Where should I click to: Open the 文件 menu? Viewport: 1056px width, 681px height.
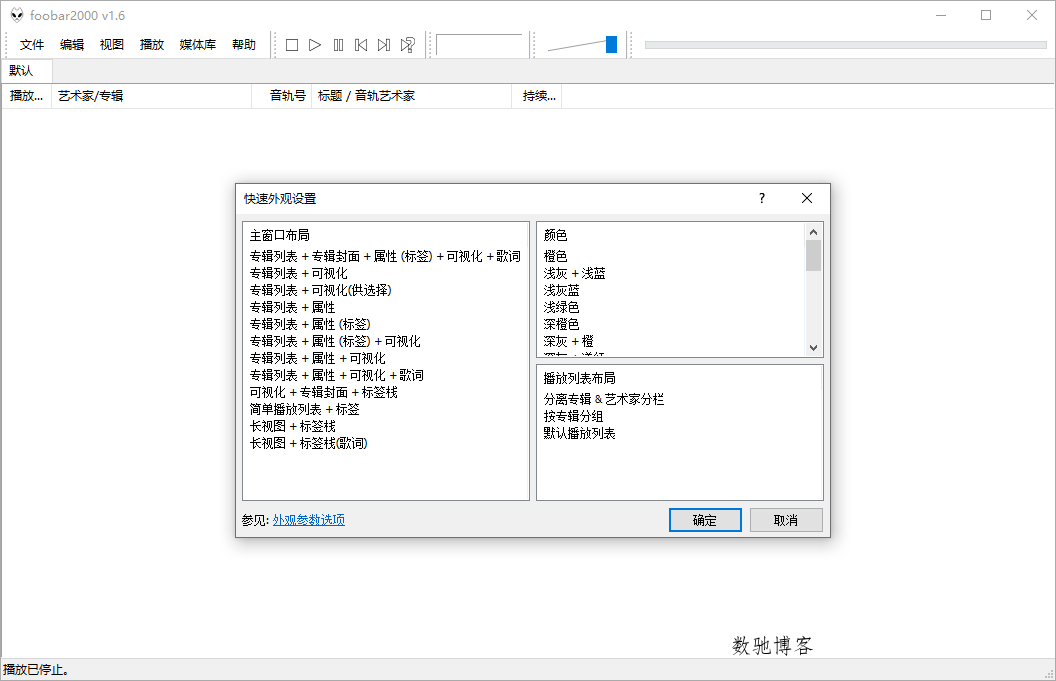32,45
